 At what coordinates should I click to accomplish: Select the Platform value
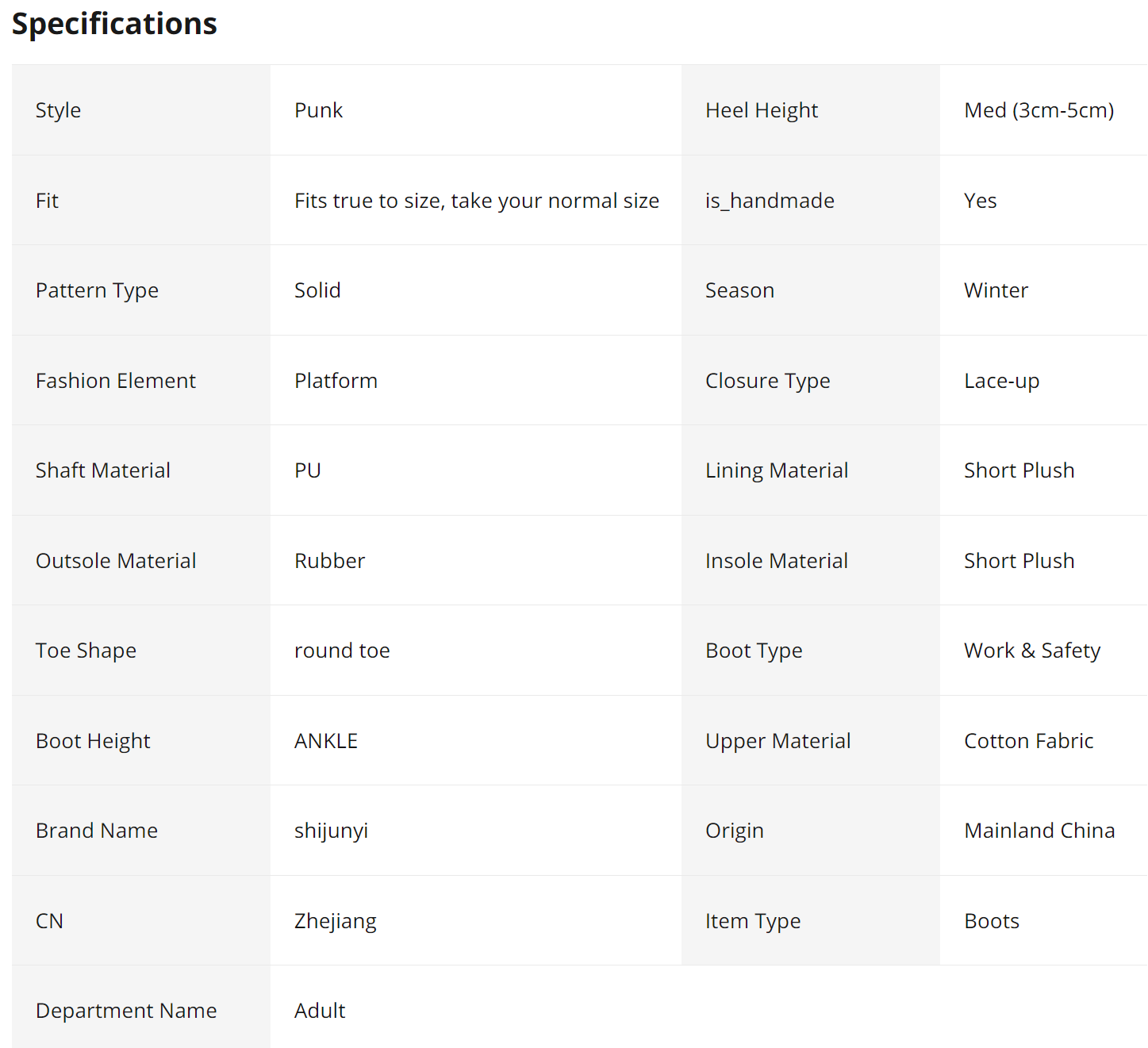point(336,381)
